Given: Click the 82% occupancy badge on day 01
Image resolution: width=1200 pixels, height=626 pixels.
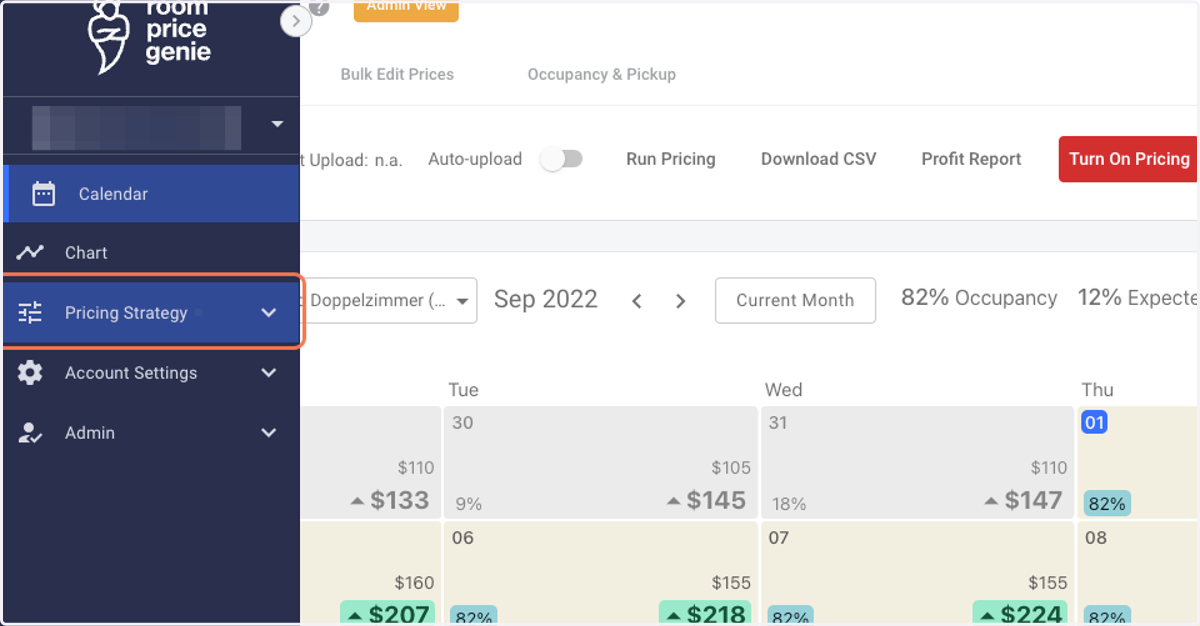Looking at the screenshot, I should pos(1106,503).
